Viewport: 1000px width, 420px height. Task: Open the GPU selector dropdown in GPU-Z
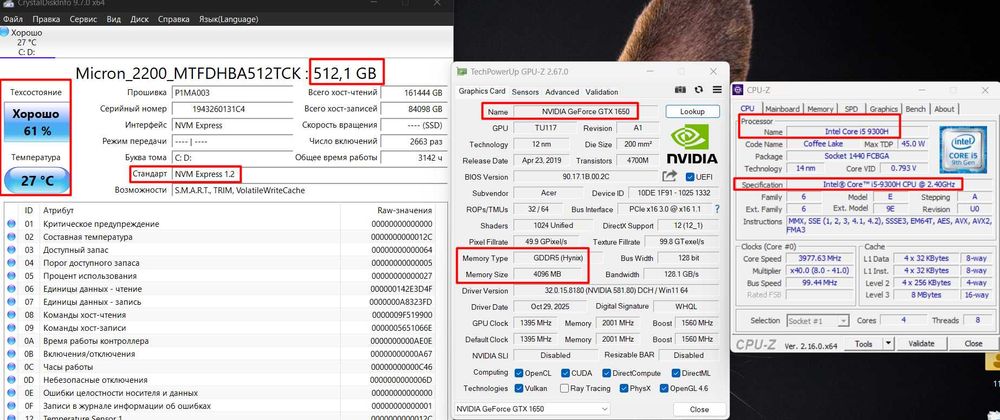pyautogui.click(x=532, y=409)
